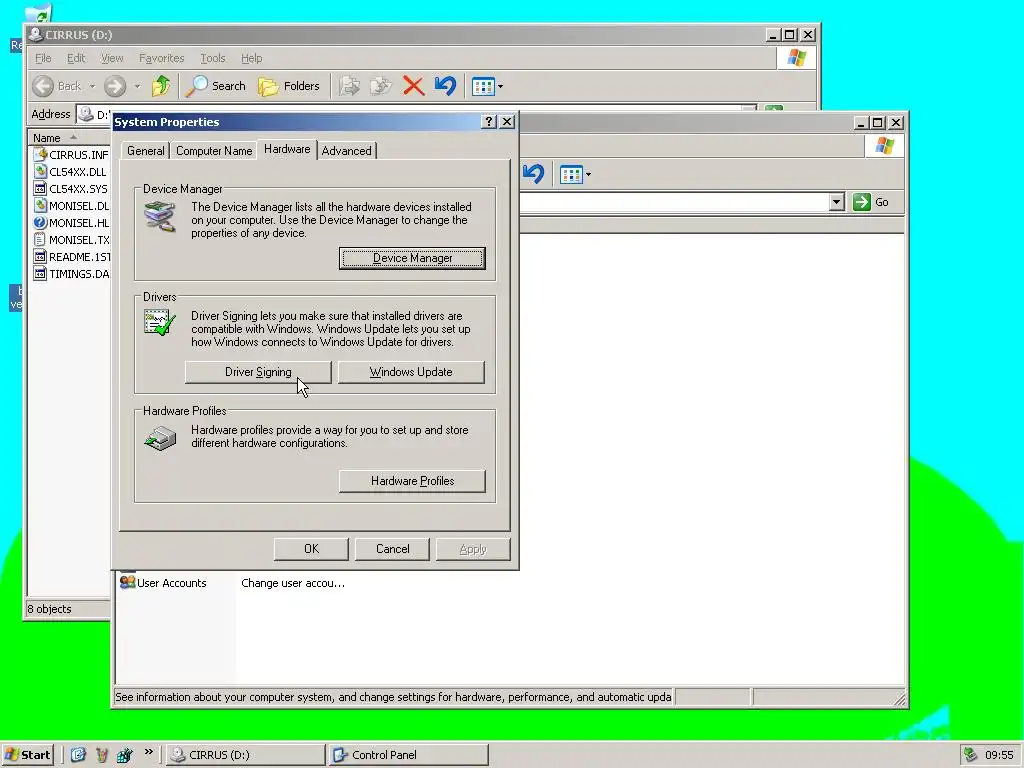Click Undo icon in CIRRUS window toolbar

pos(445,86)
